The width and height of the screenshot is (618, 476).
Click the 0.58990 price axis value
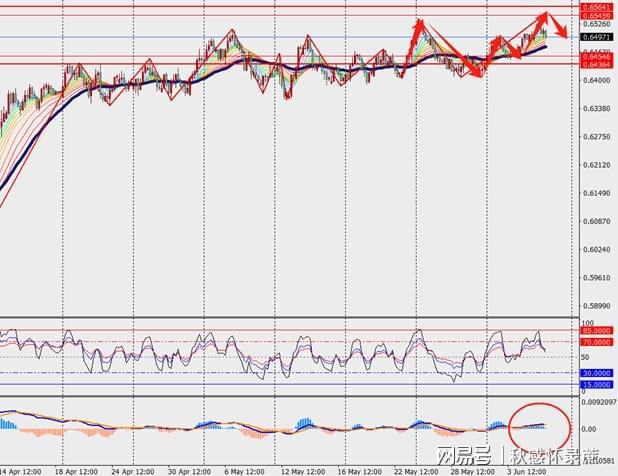(596, 306)
